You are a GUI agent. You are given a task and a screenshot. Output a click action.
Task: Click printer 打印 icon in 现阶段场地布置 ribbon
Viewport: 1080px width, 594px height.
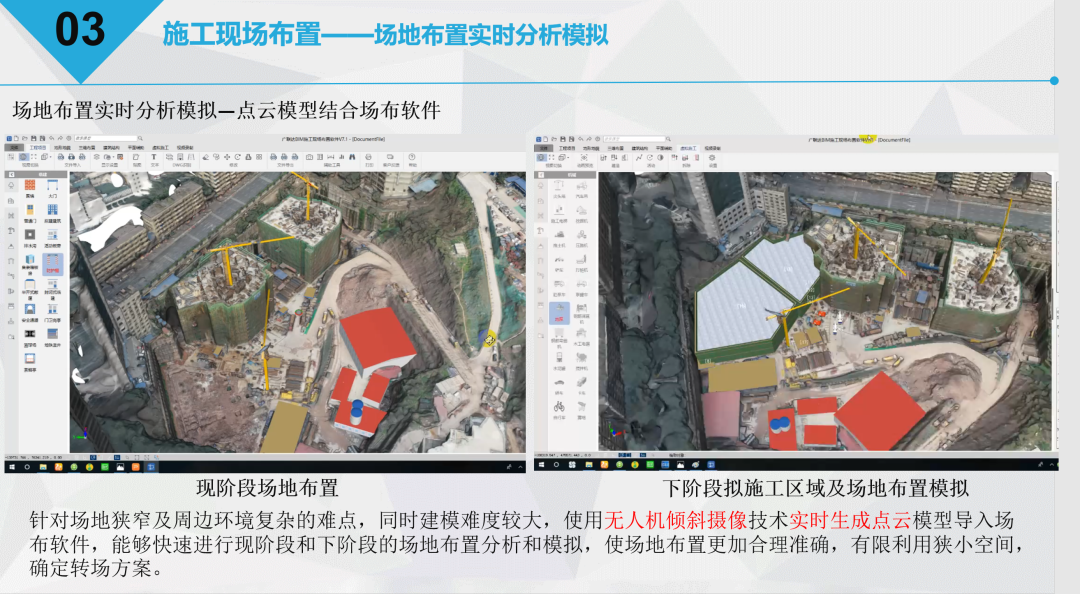[x=368, y=157]
